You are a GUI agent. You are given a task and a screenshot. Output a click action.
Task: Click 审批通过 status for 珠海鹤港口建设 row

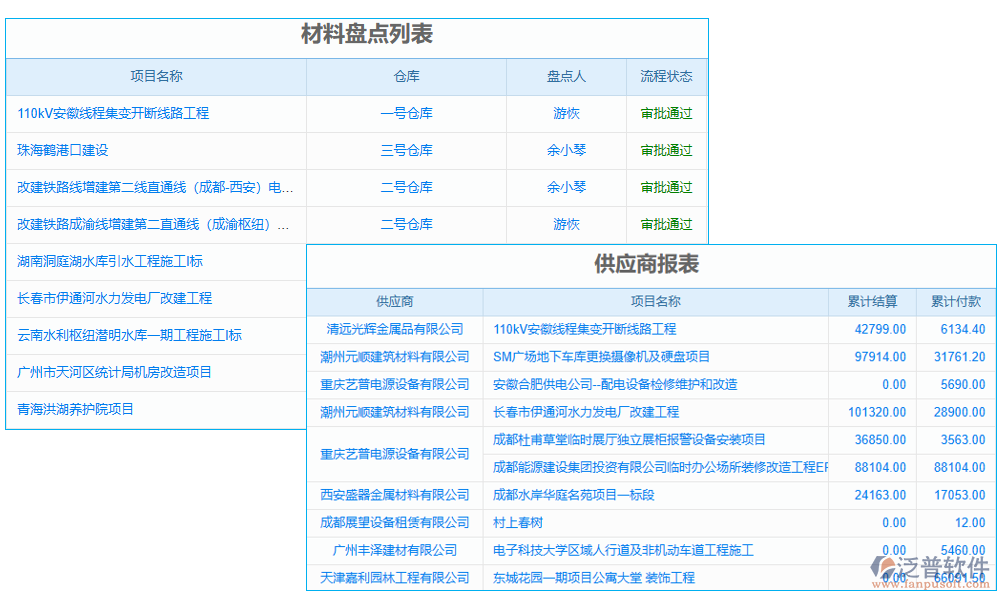pyautogui.click(x=666, y=150)
